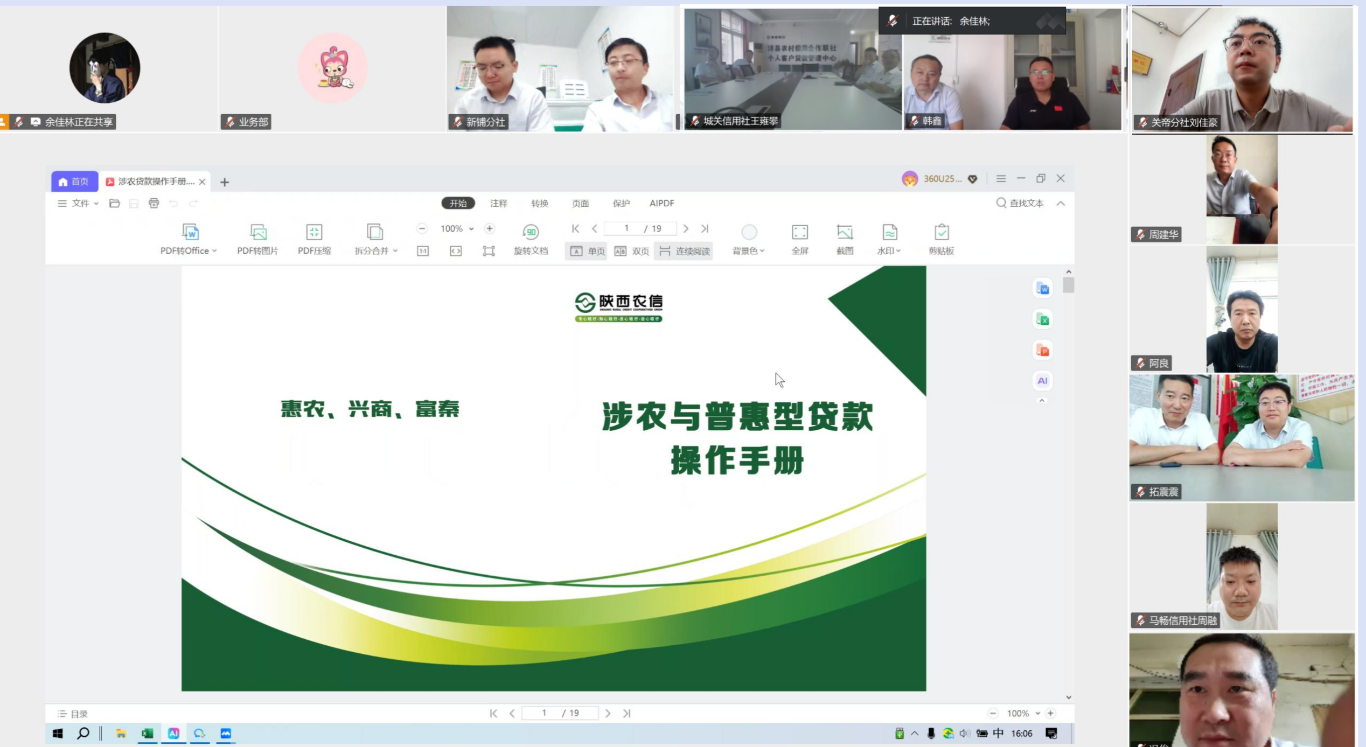Click the Chinese input 中 tray indicator
This screenshot has width=1366, height=747.
(x=998, y=733)
